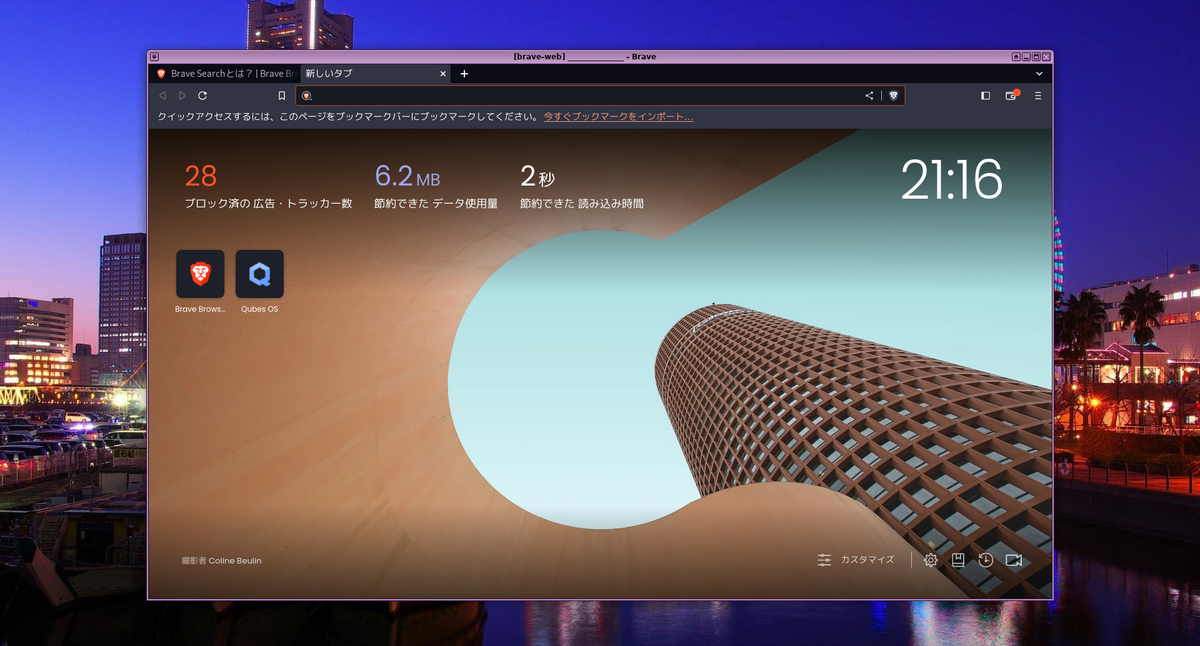
Task: Bookmark this page with the bookmark icon
Action: coord(282,96)
